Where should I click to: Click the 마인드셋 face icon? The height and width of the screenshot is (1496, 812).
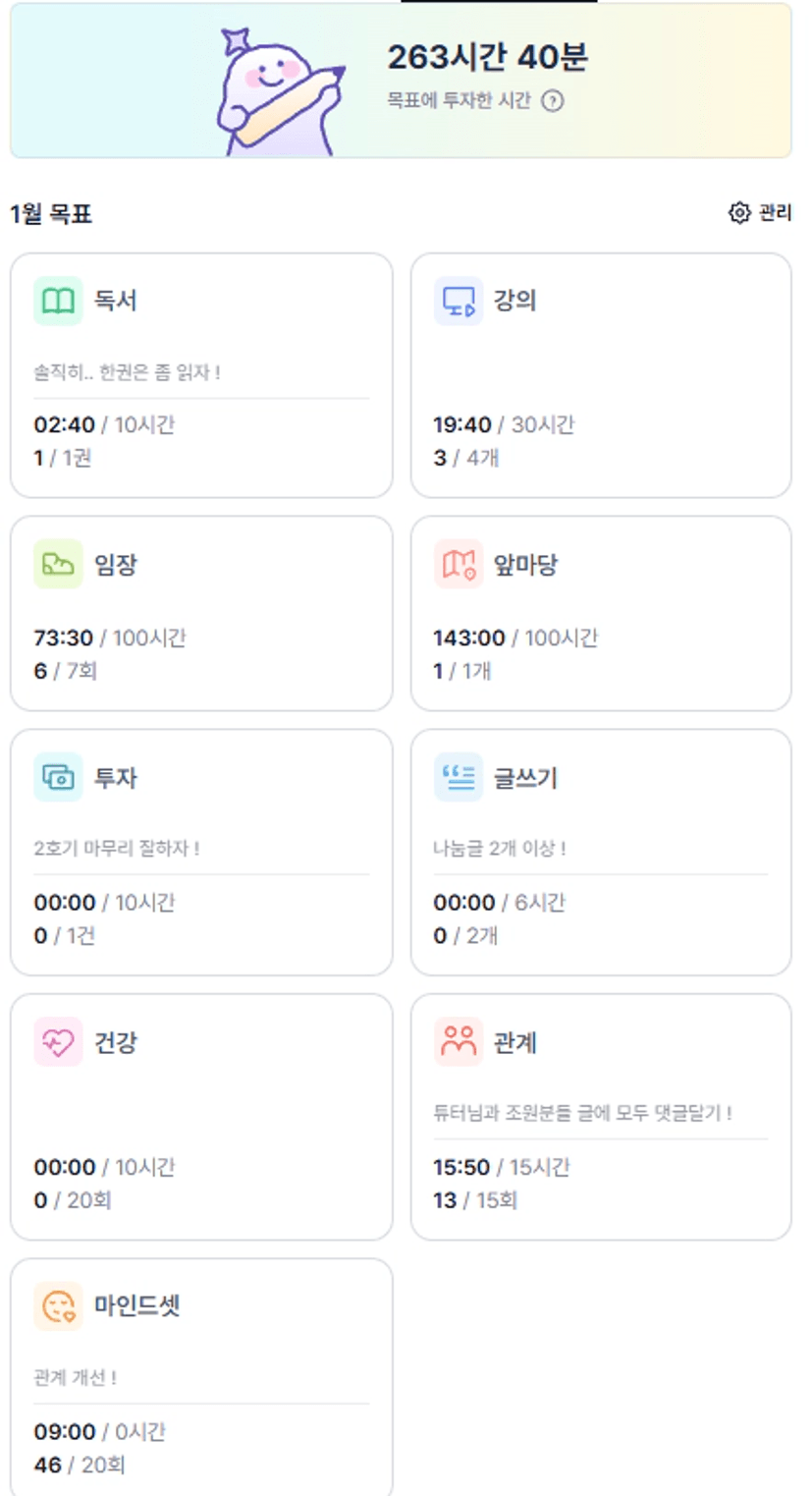point(58,1306)
